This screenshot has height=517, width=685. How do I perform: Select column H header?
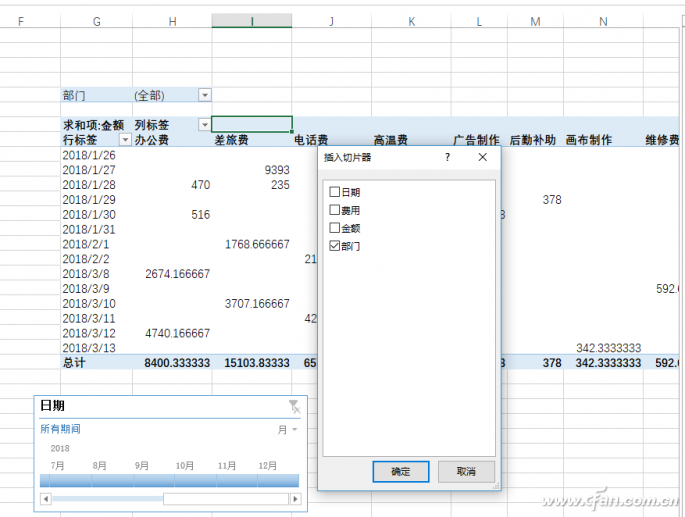click(x=173, y=21)
